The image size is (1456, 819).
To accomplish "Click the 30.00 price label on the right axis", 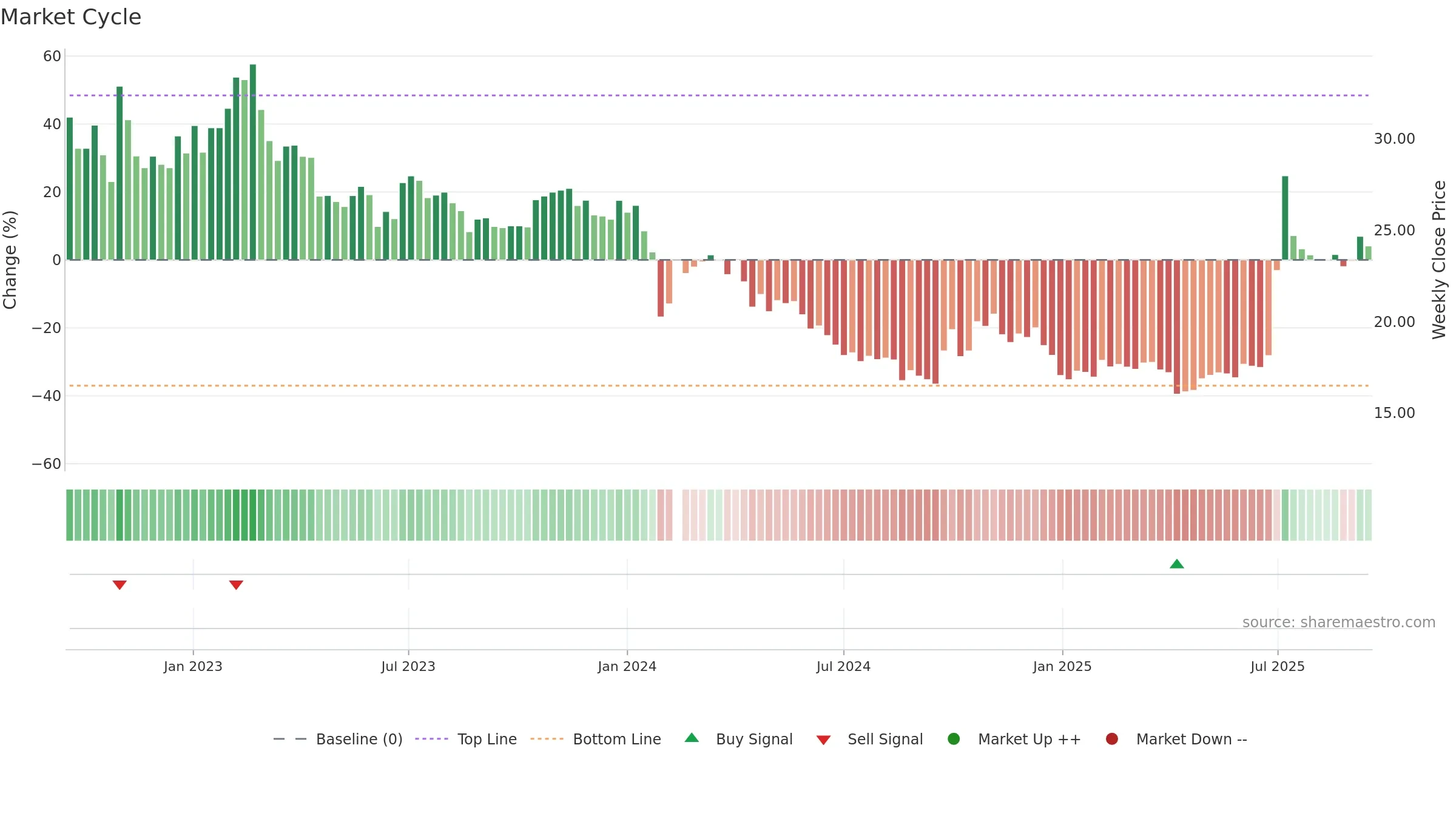I will pos(1394,139).
